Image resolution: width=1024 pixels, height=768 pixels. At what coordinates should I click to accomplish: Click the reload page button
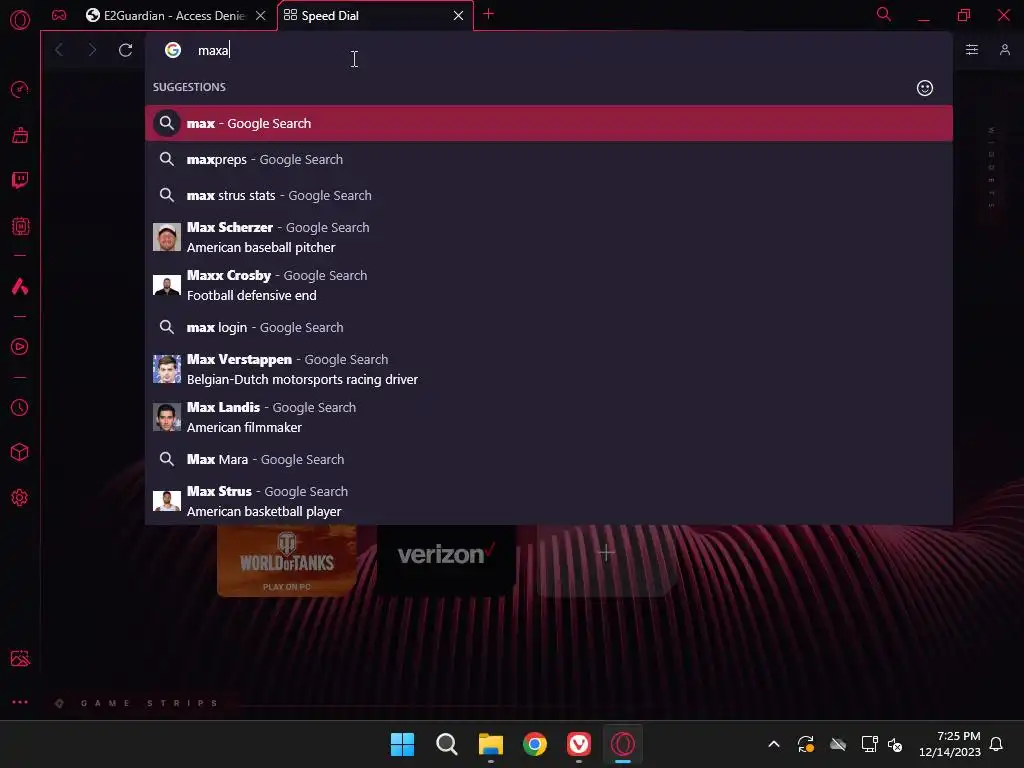(125, 50)
